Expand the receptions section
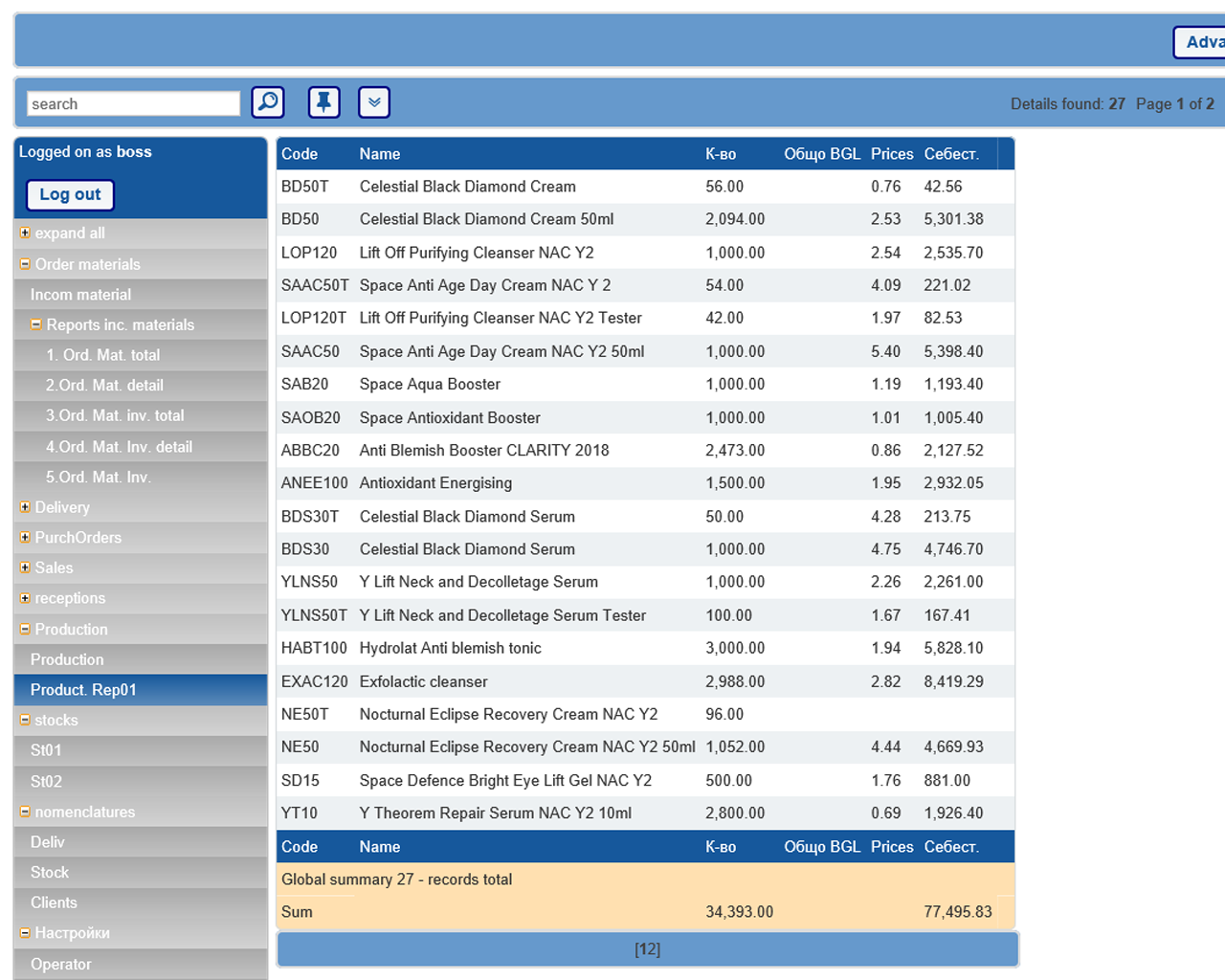Viewport: 1225px width, 980px height. coord(25,598)
